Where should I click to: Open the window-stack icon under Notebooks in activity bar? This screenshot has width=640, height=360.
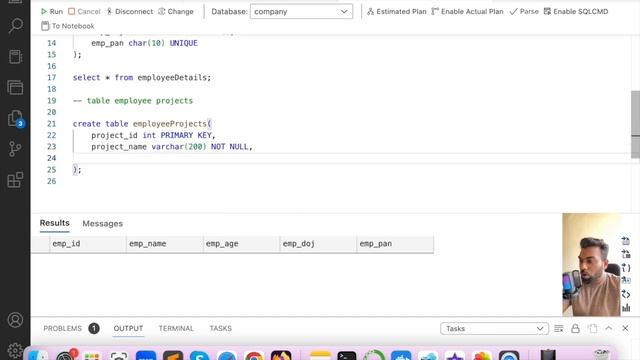point(15,87)
